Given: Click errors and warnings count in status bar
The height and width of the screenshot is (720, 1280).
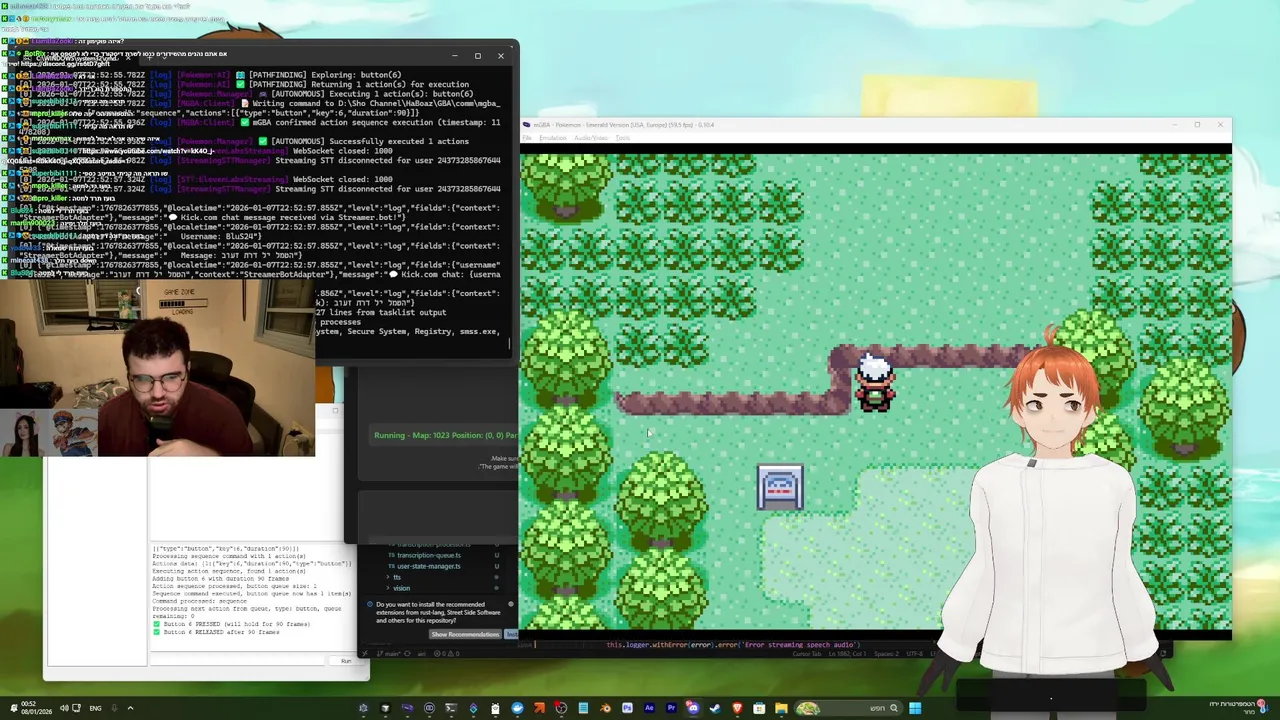Looking at the screenshot, I should point(447,653).
